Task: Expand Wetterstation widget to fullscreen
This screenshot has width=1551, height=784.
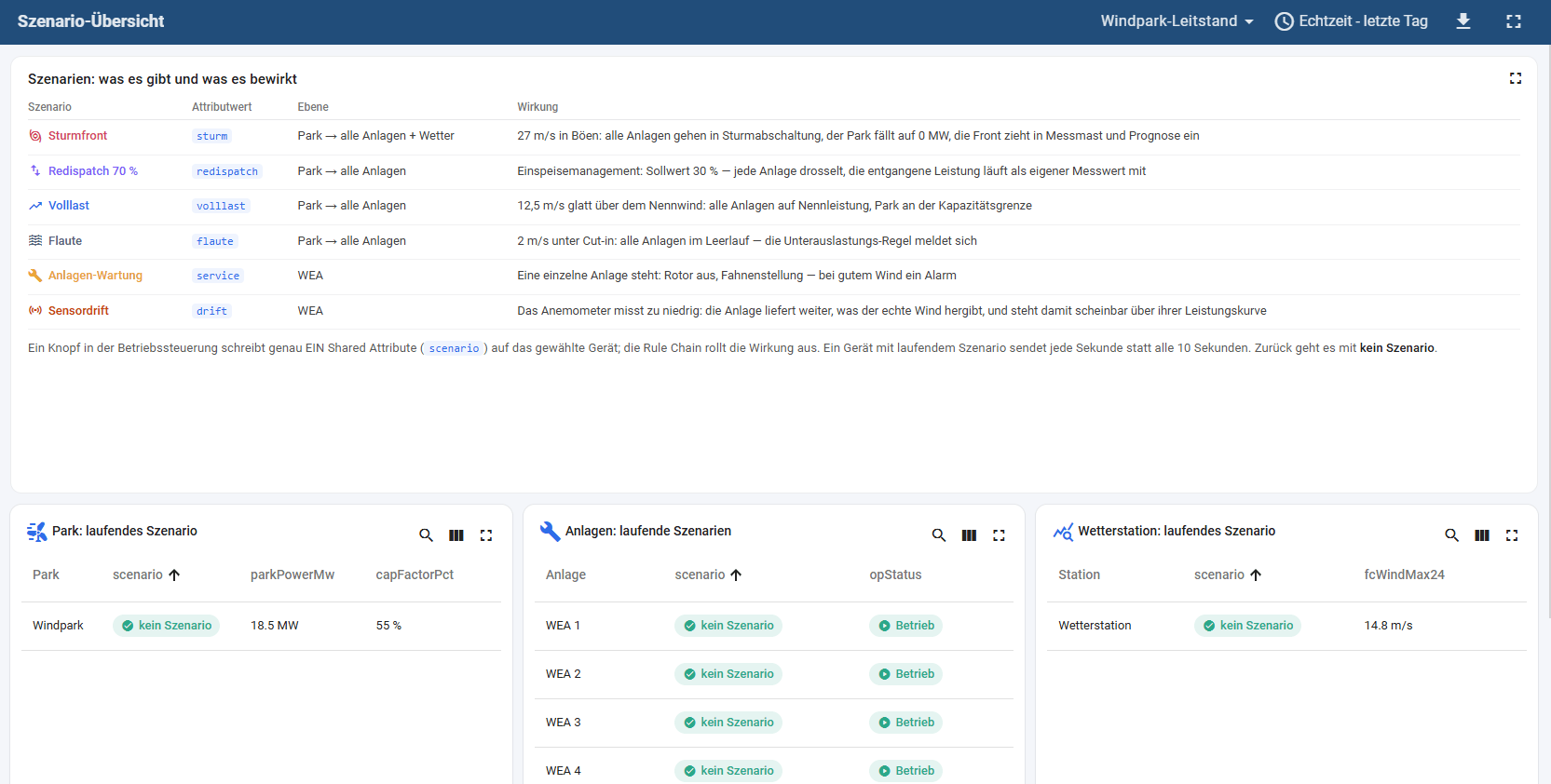Action: 1512,535
